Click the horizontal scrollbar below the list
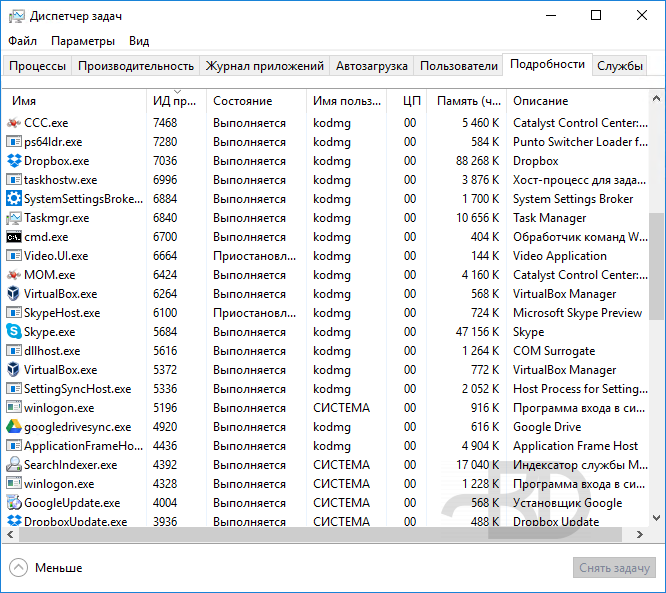Viewport: 666px width, 593px height. pos(300,535)
